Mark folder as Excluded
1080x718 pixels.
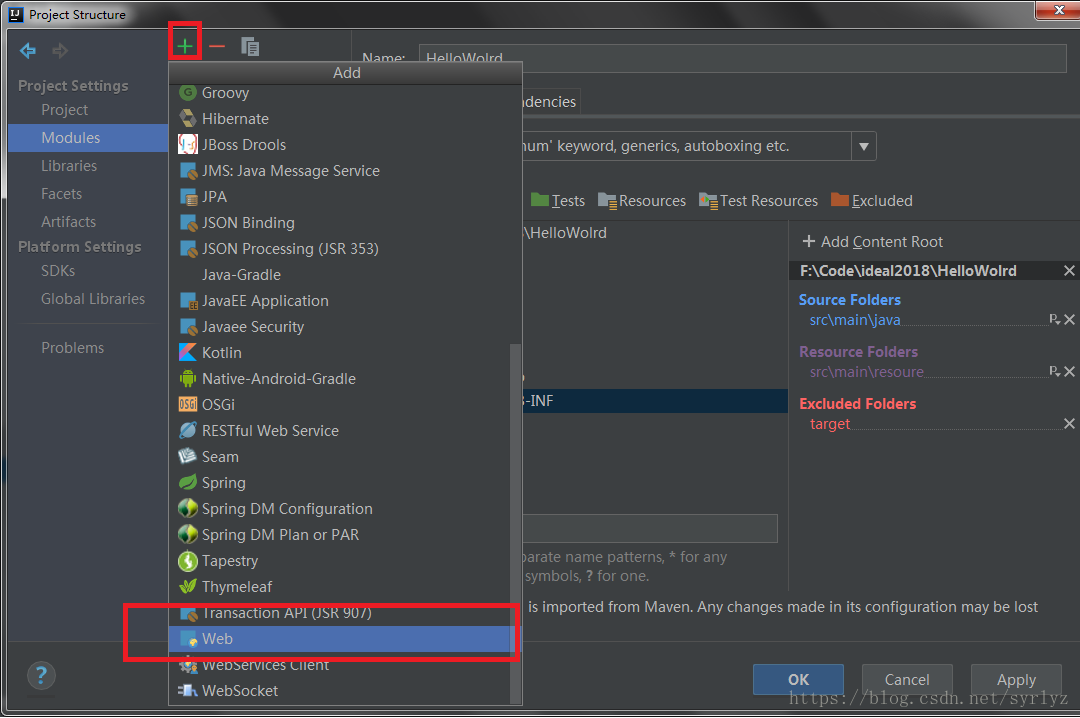click(872, 201)
